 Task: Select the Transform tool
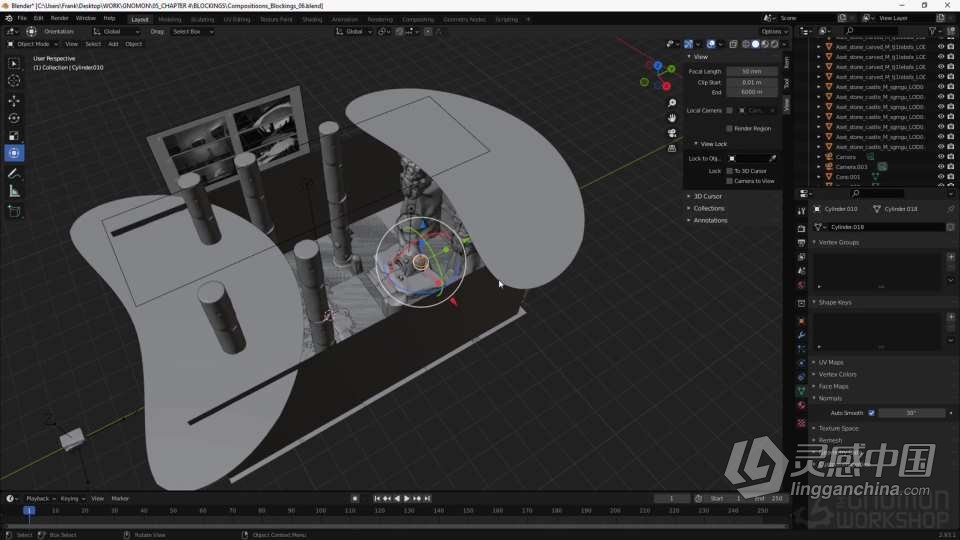[14, 153]
